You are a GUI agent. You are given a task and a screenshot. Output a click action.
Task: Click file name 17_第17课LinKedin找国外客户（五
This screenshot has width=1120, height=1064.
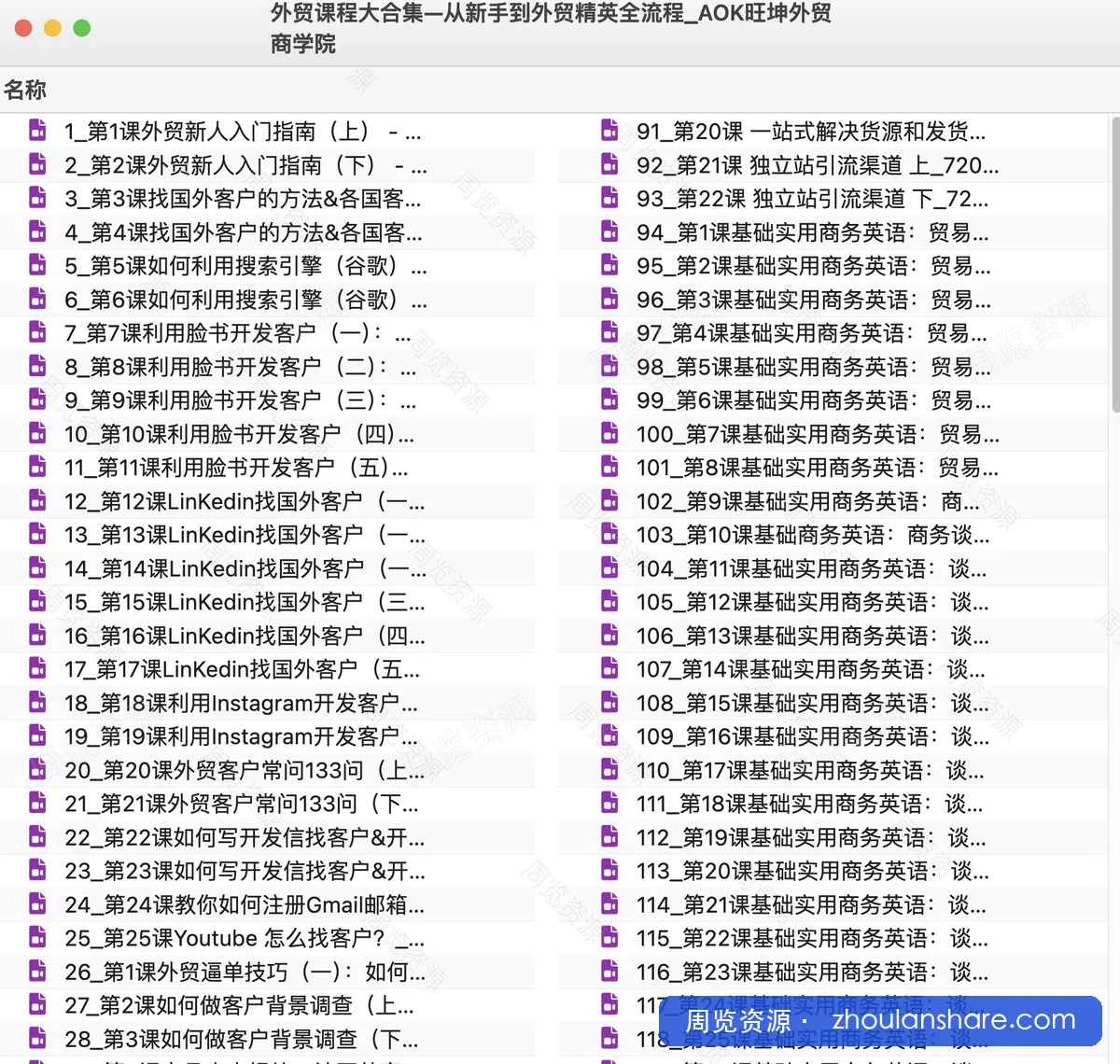(243, 669)
